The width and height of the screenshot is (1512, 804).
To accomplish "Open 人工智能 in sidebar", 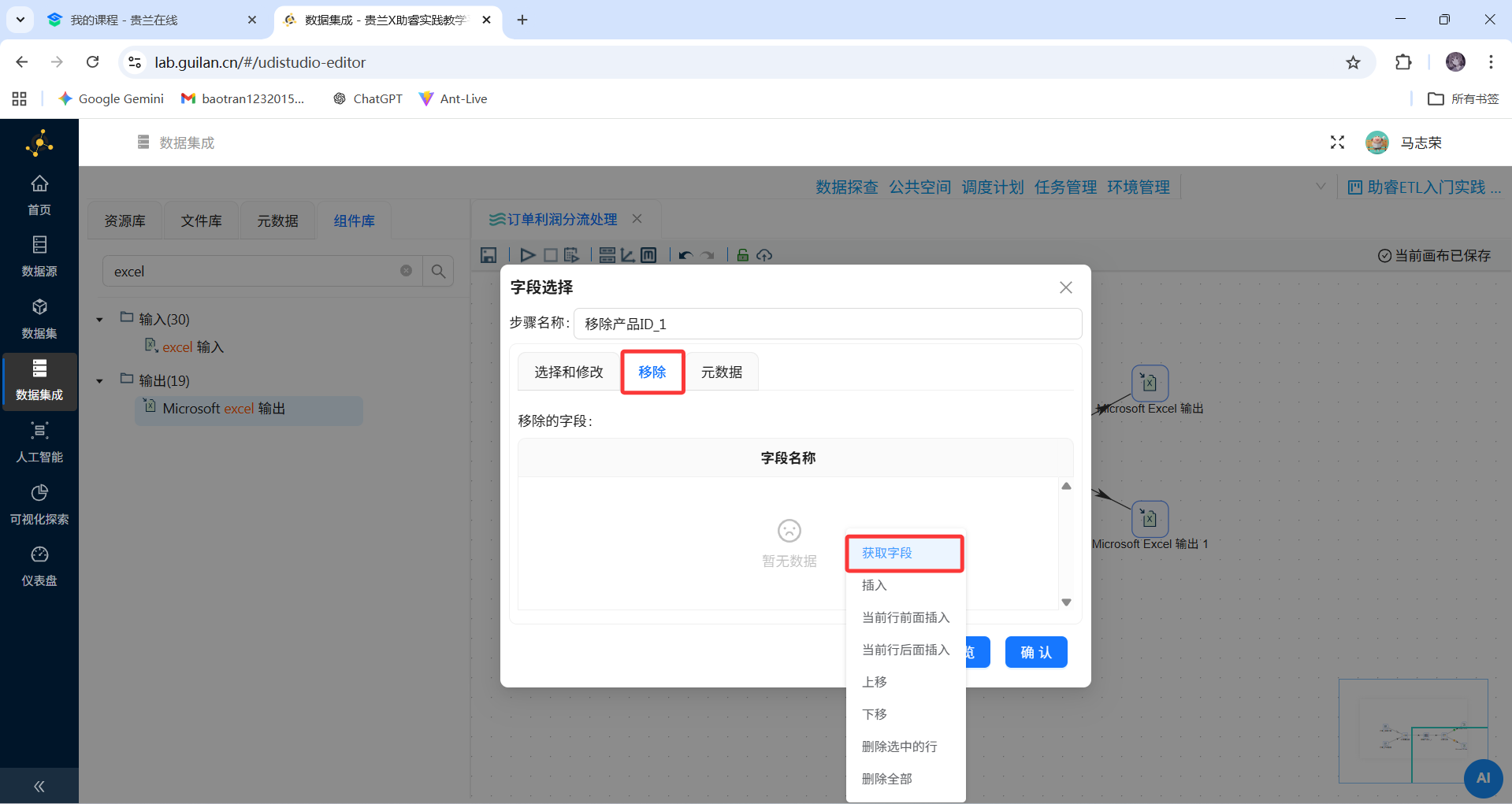I will (39, 443).
